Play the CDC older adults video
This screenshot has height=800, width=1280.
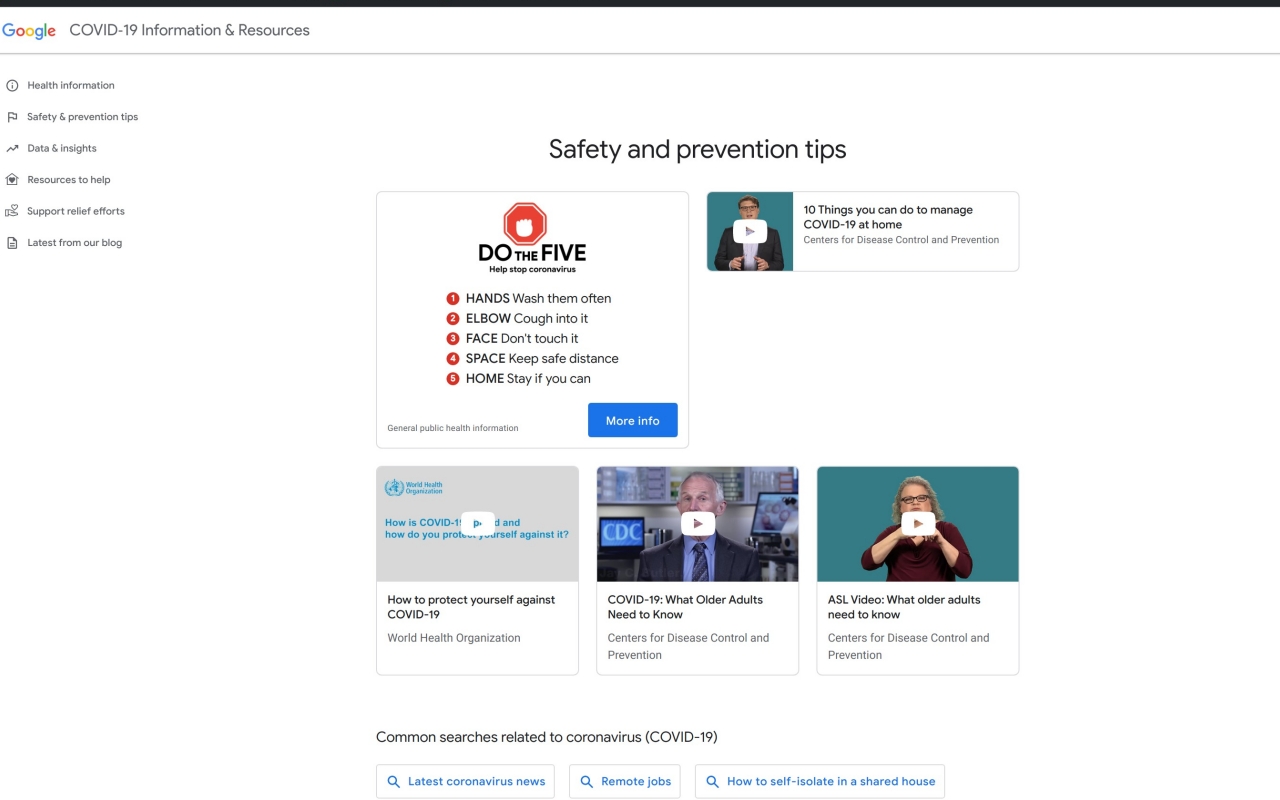[x=697, y=524]
